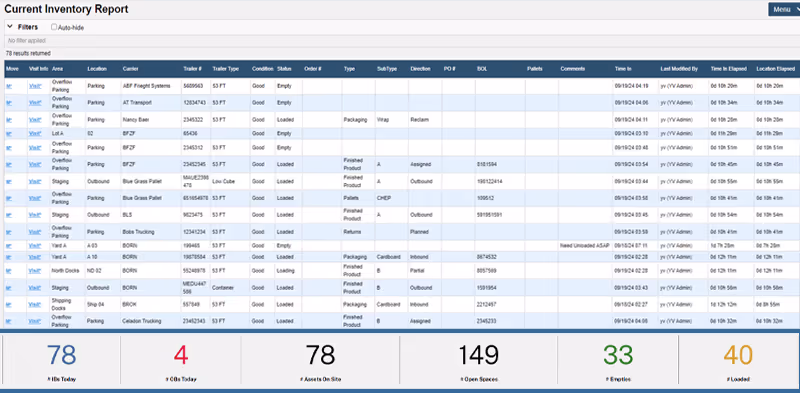Enable the Auto-hide checkbox
This screenshot has width=800, height=393.
point(54,27)
